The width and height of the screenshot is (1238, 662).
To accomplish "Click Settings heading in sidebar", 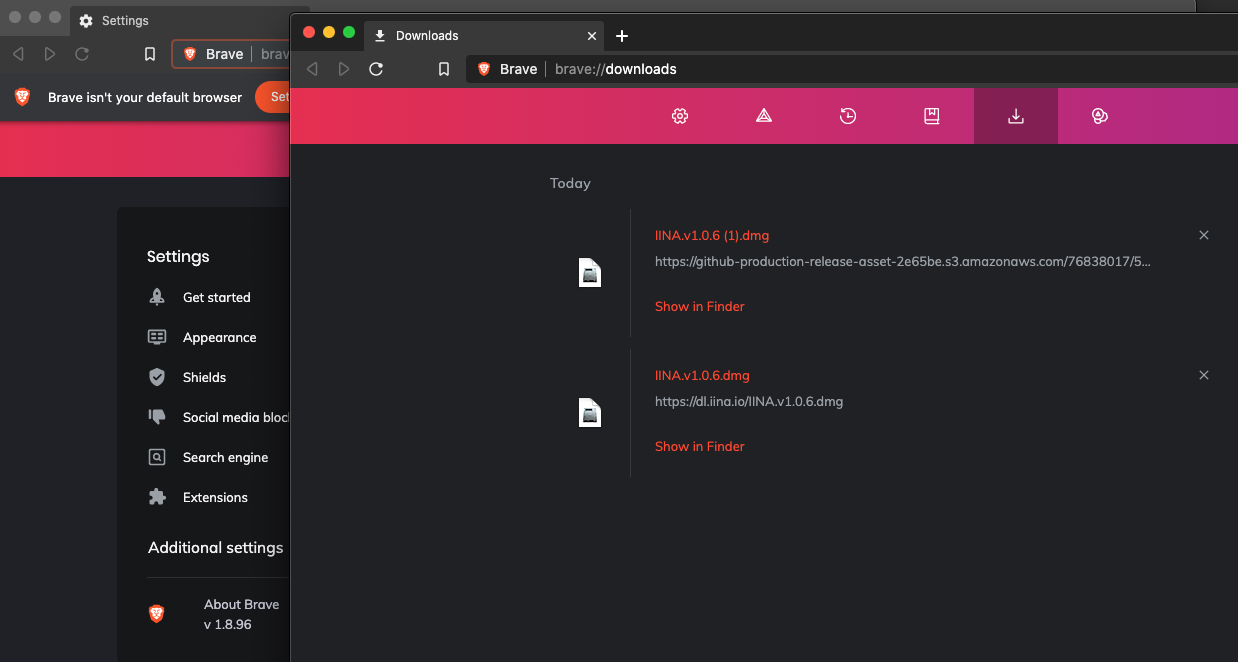I will (x=178, y=256).
